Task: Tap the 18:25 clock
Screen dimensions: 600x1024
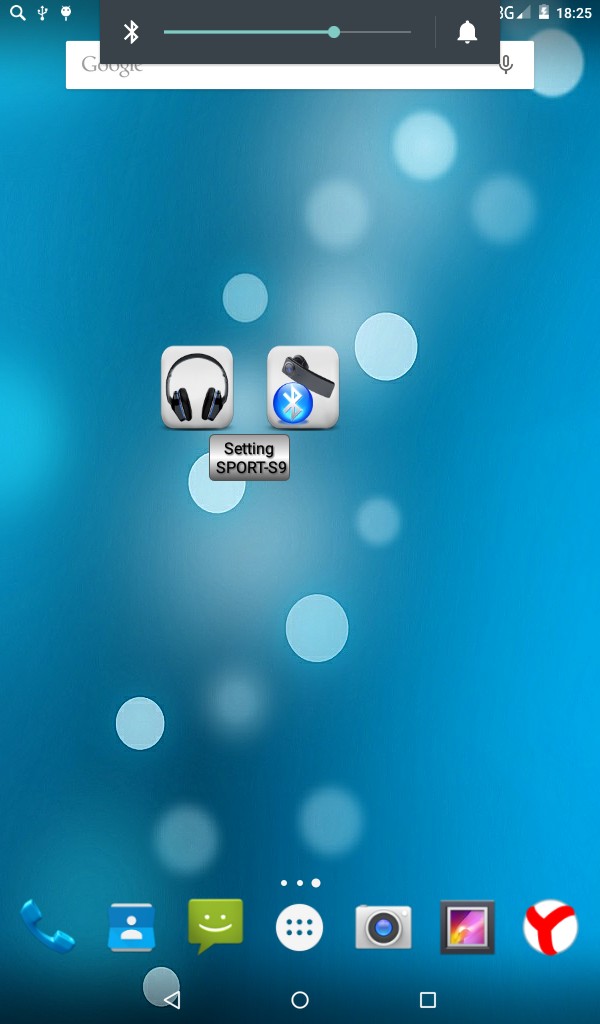Action: tap(574, 13)
